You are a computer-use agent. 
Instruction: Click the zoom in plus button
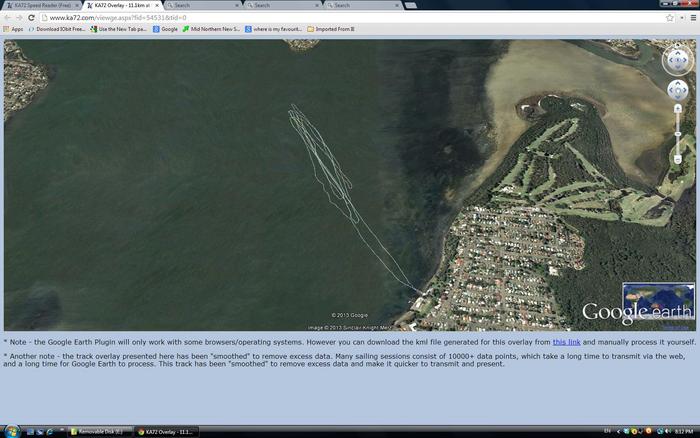[677, 108]
